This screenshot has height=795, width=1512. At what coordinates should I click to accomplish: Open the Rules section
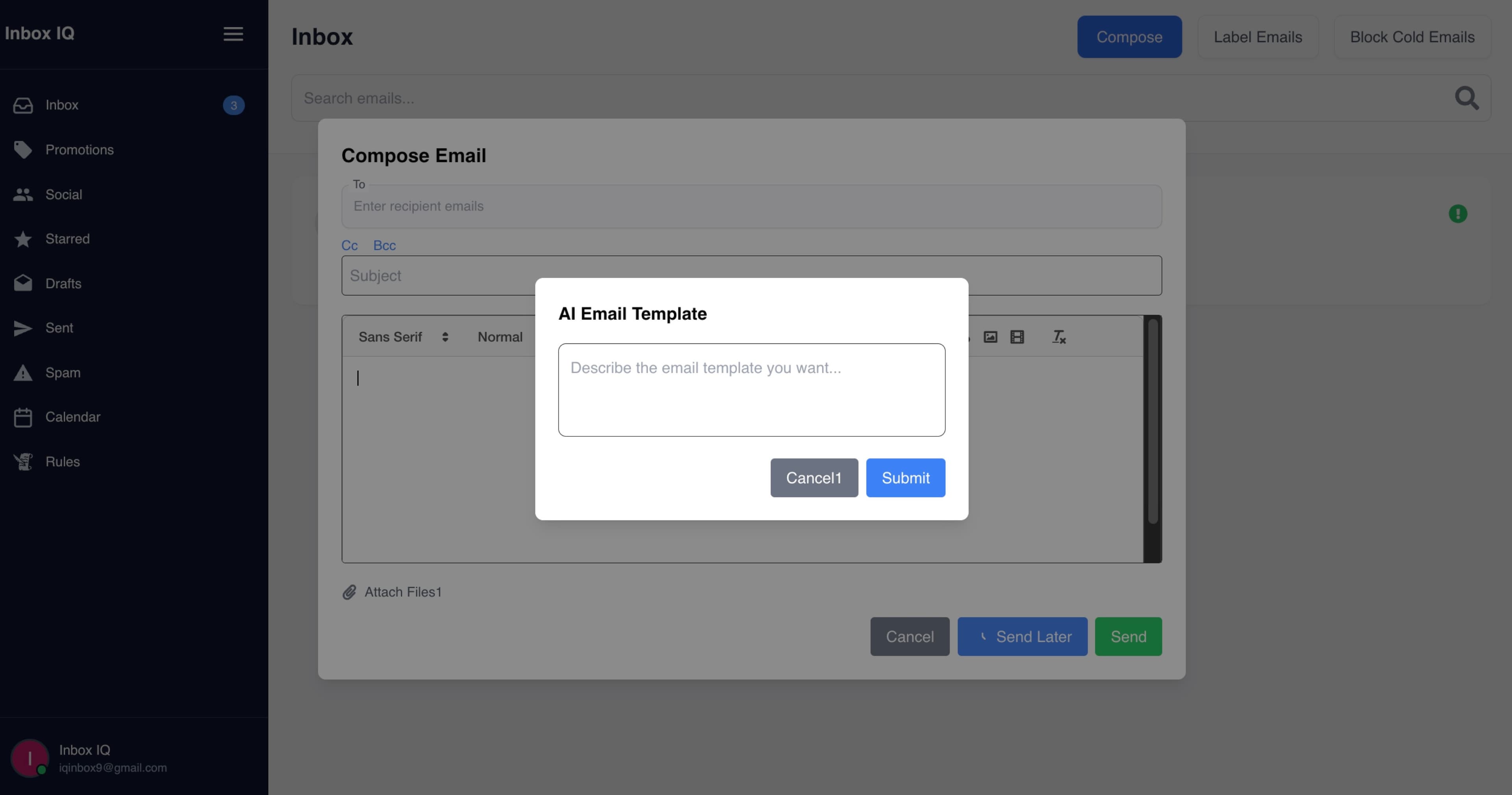point(62,461)
